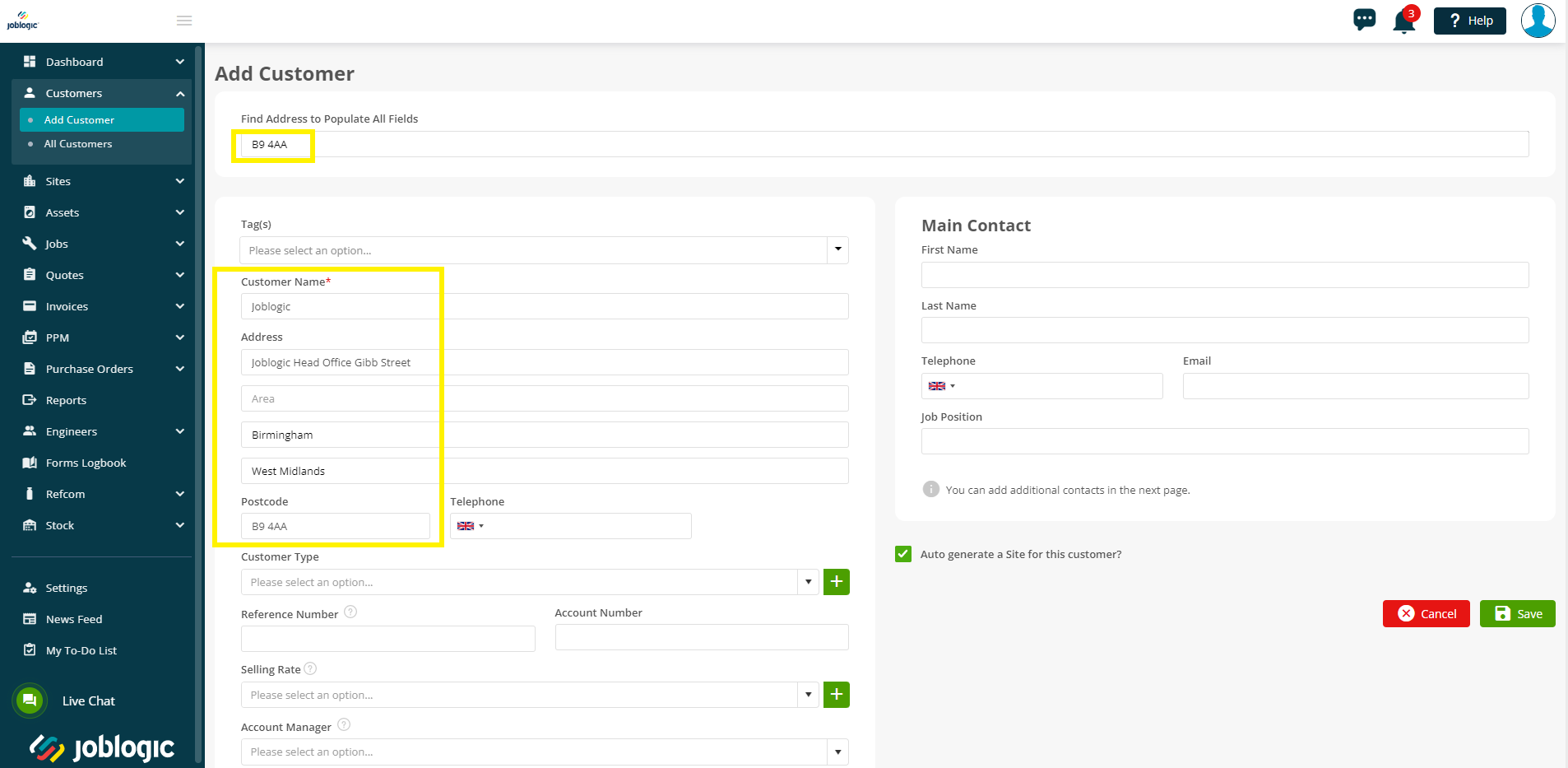The height and width of the screenshot is (768, 1568).
Task: Click the Customer Name input field
Action: point(545,306)
